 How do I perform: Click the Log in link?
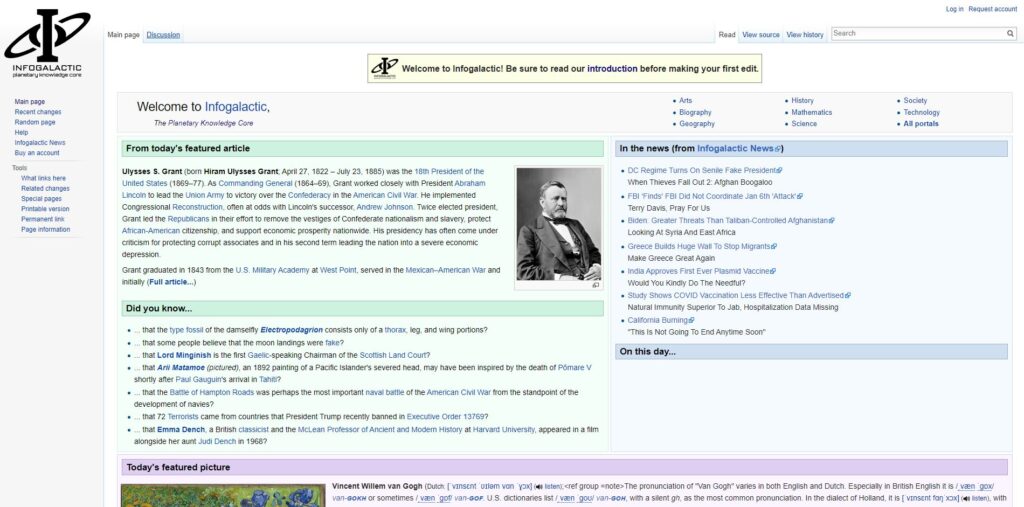[954, 9]
